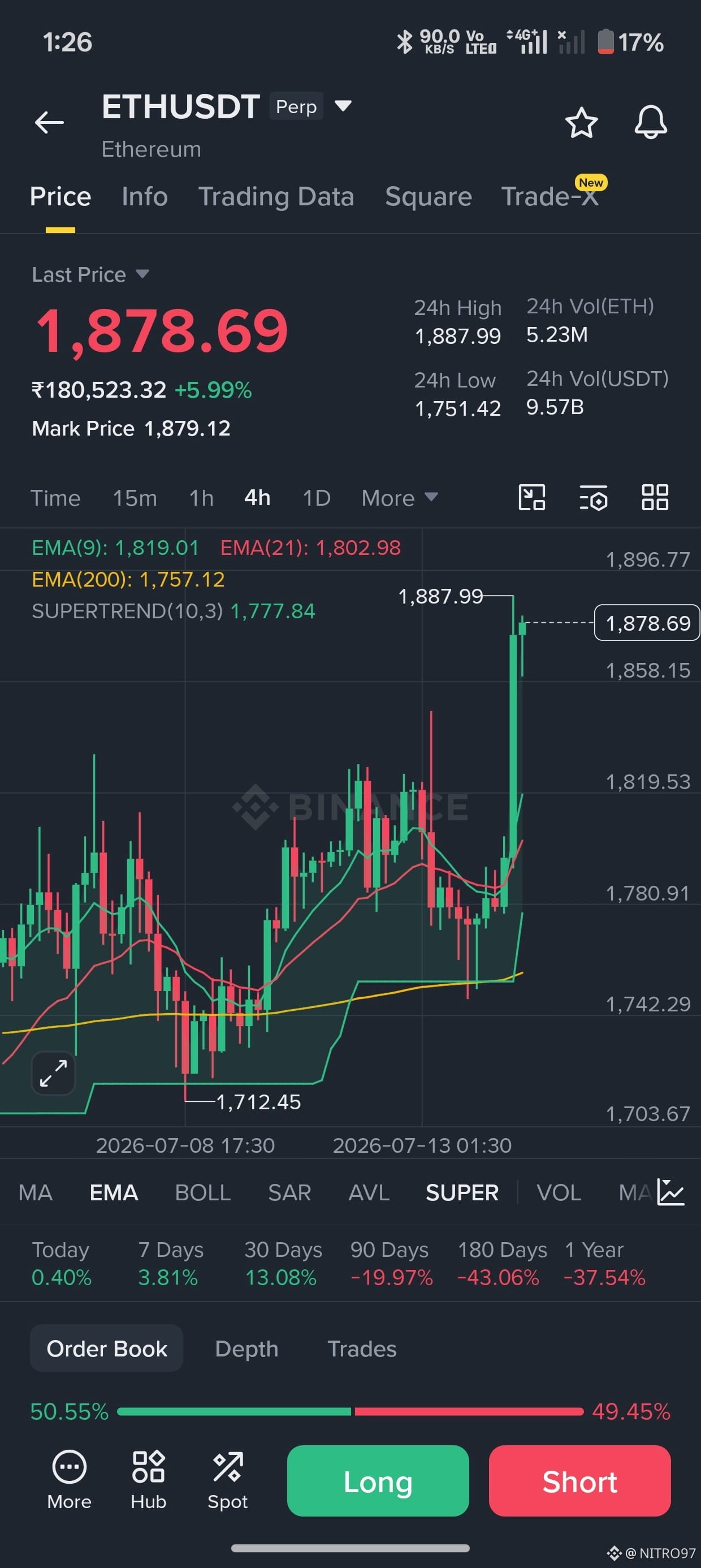The image size is (701, 1568).
Task: Open the Order Book view
Action: click(106, 1349)
